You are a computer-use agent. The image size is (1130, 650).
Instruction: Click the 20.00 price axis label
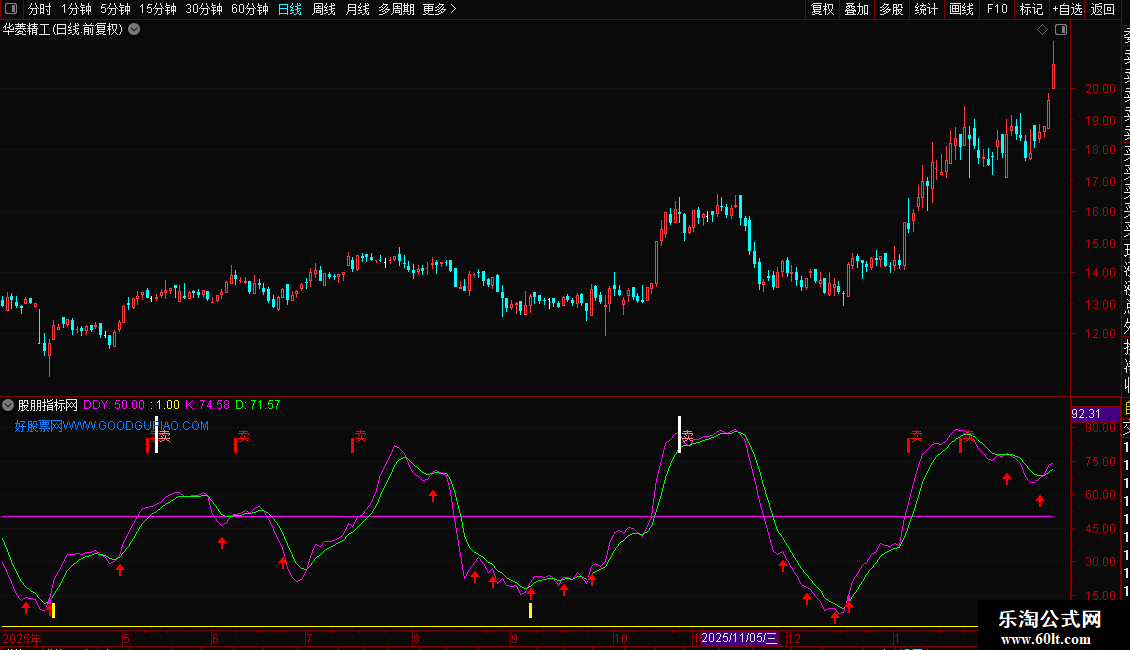[1100, 89]
